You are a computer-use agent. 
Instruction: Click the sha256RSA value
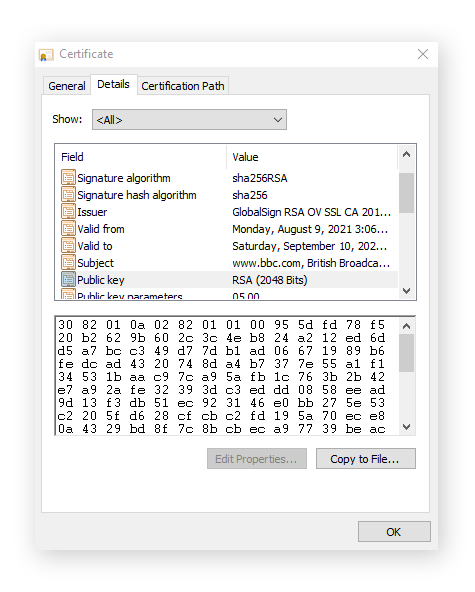[x=260, y=178]
